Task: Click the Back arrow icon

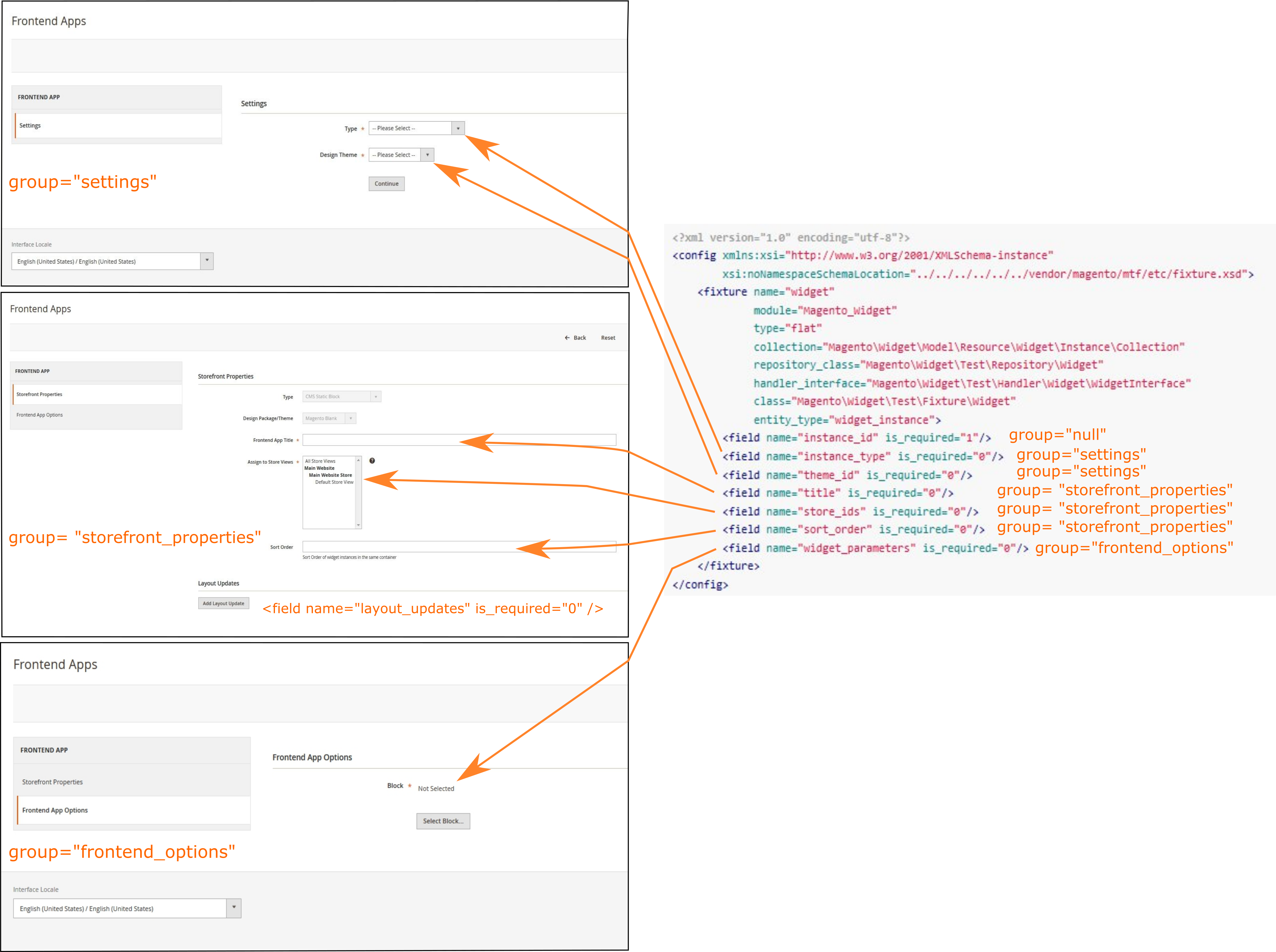Action: tap(567, 338)
